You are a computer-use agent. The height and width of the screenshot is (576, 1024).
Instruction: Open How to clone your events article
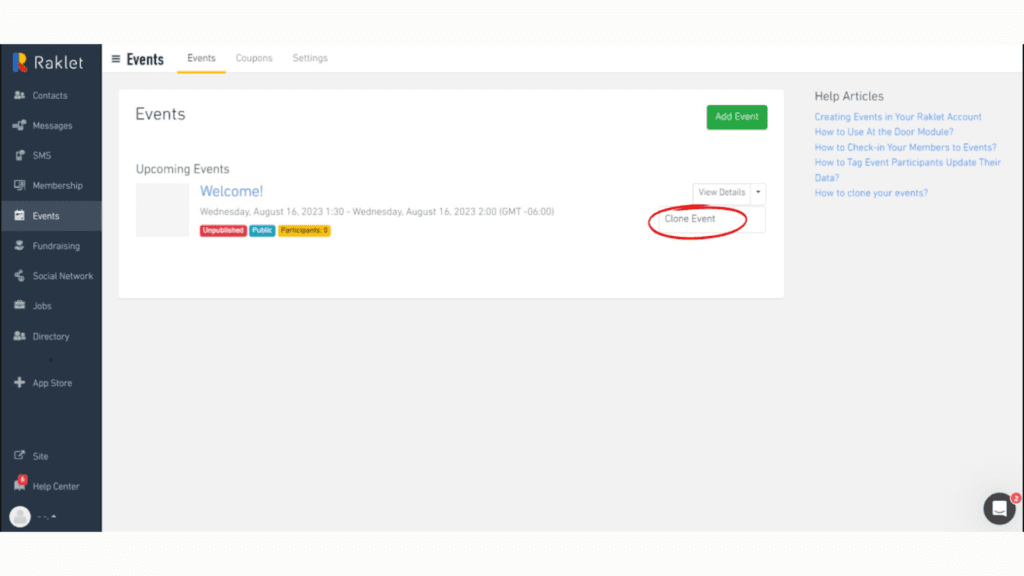pyautogui.click(x=871, y=193)
